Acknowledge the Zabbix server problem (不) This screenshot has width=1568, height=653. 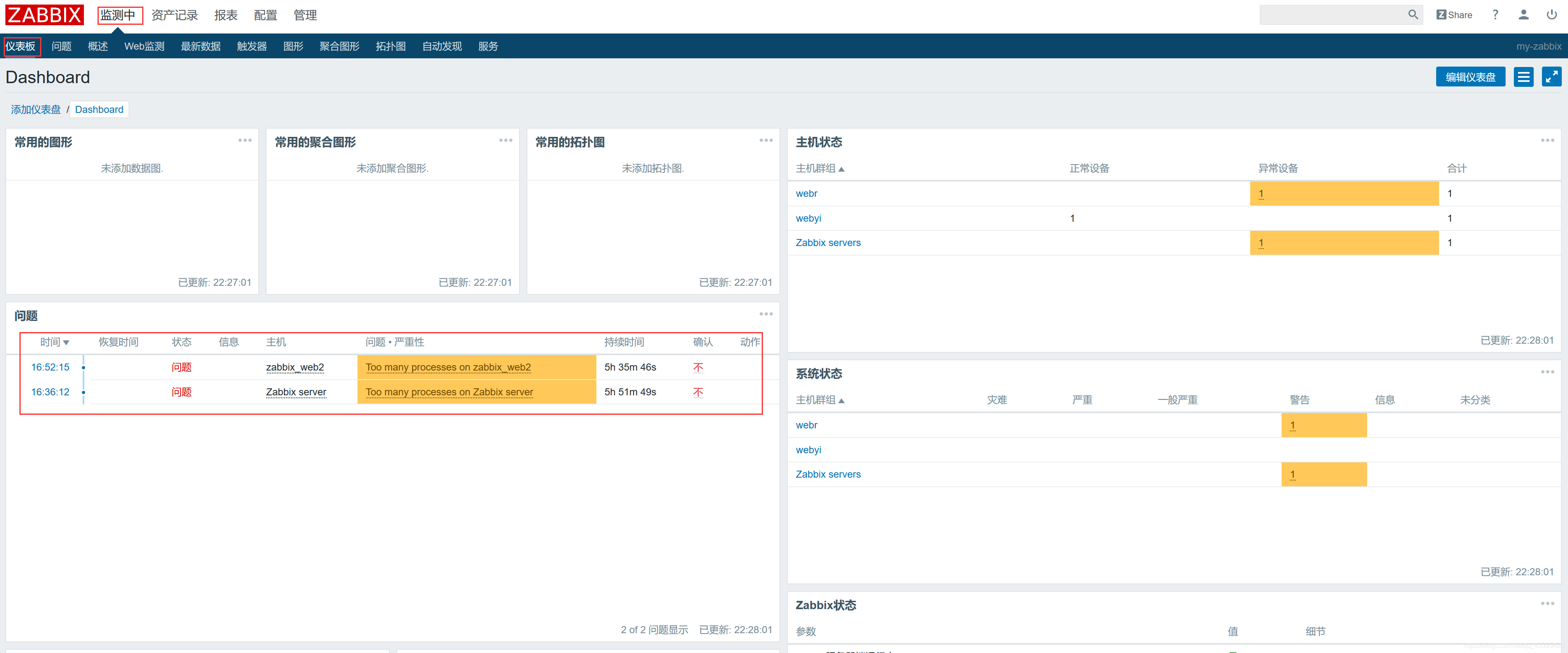[x=698, y=392]
